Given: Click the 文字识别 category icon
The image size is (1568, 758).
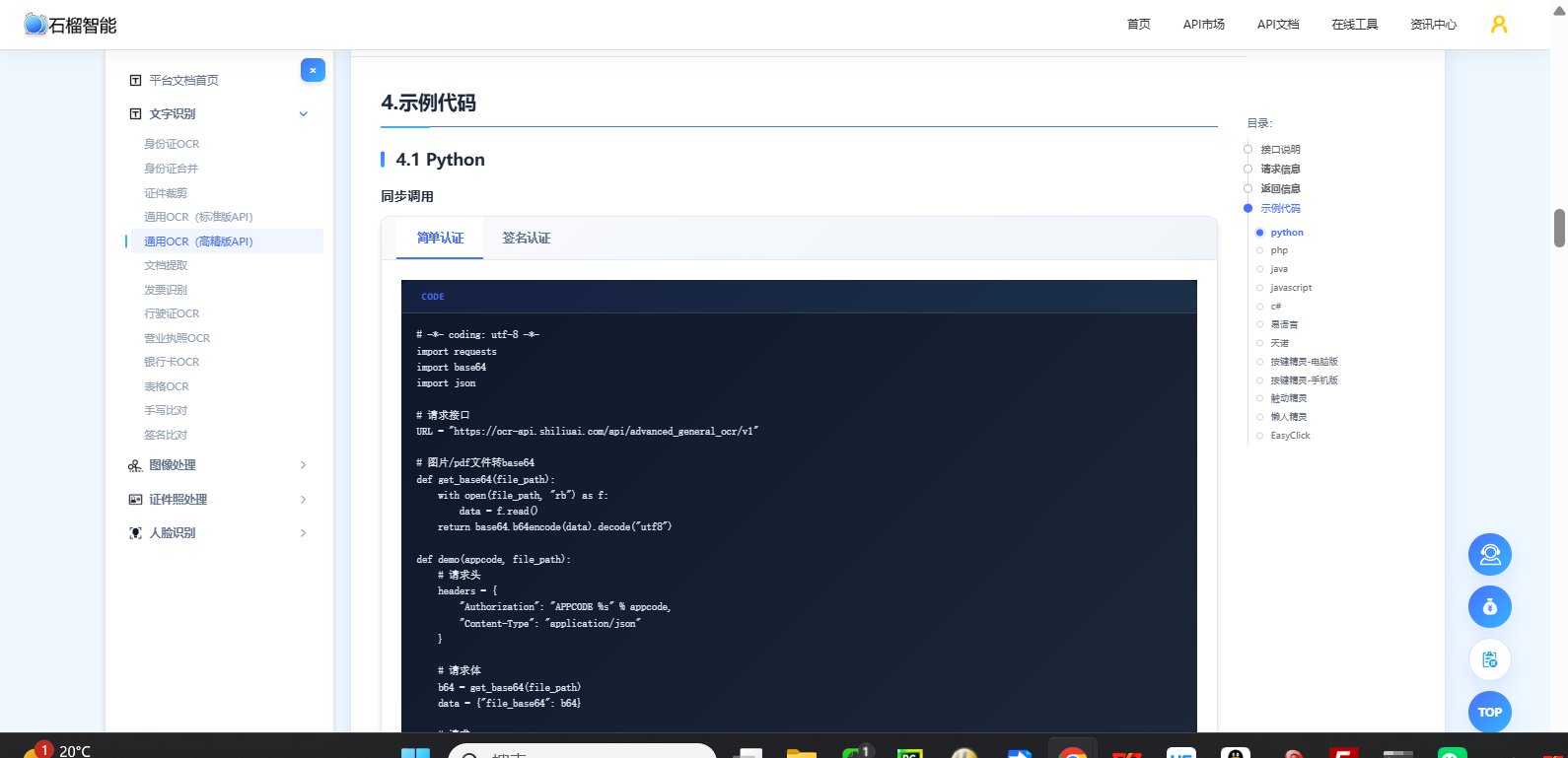Looking at the screenshot, I should [x=136, y=114].
